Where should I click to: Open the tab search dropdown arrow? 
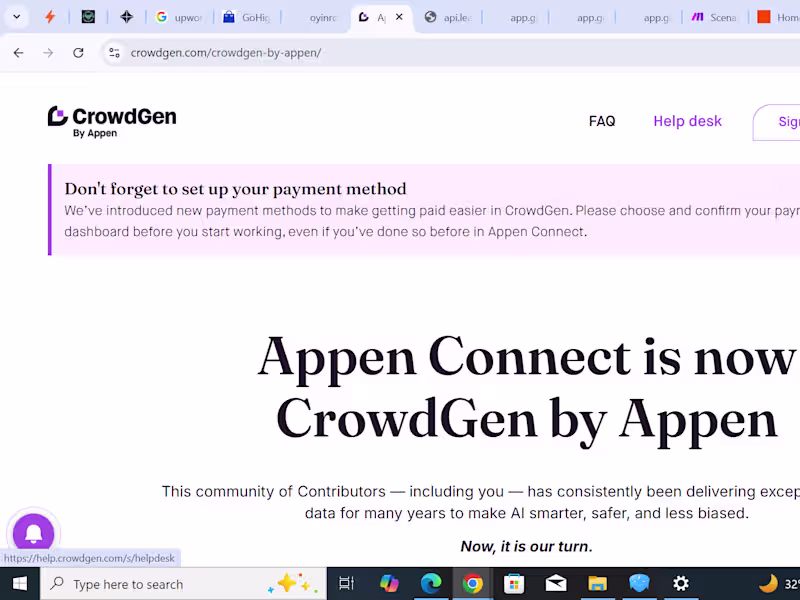16,17
